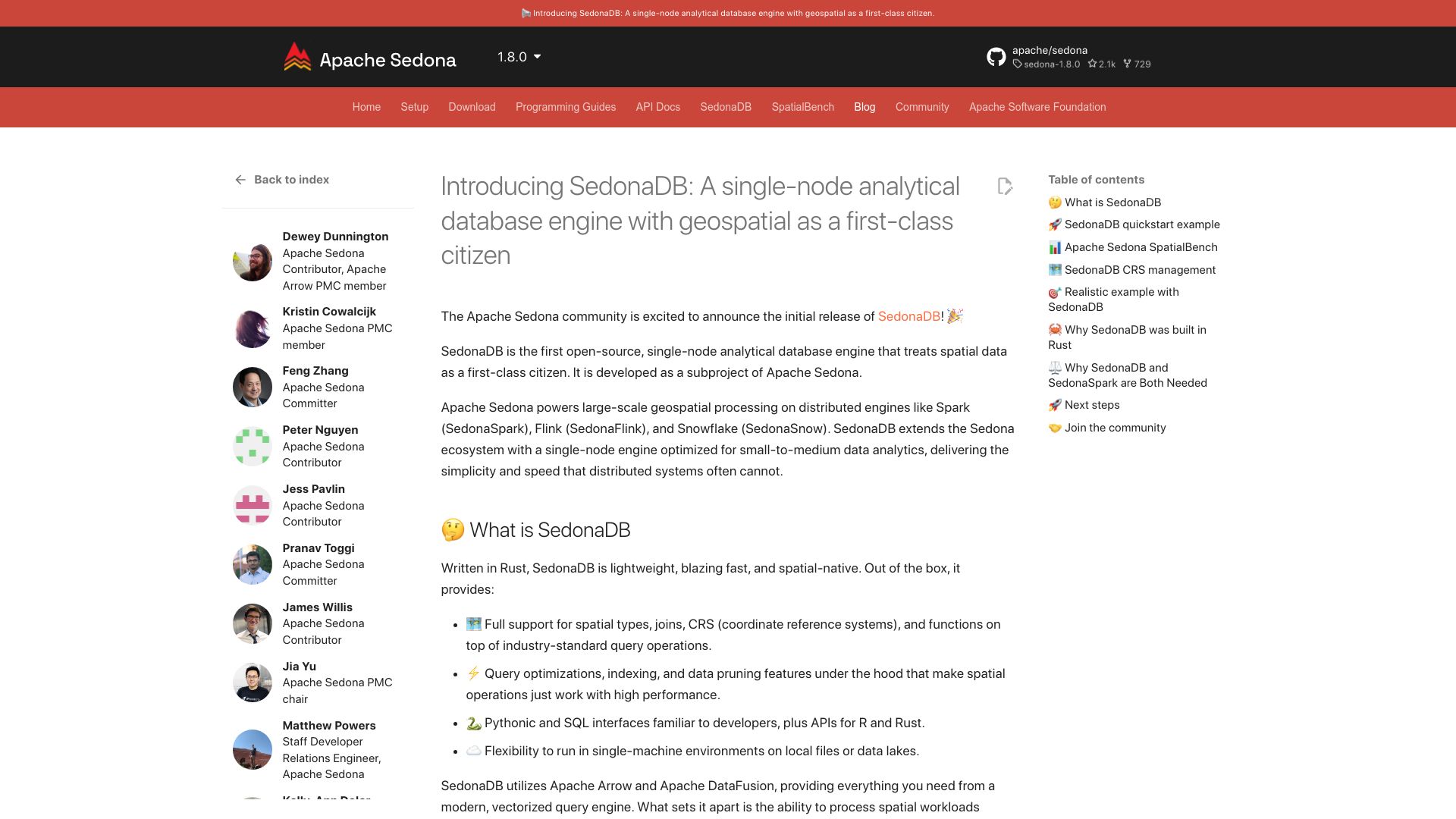Image resolution: width=1456 pixels, height=819 pixels.
Task: Open Feng Zhang's profile photo
Action: 253,388
